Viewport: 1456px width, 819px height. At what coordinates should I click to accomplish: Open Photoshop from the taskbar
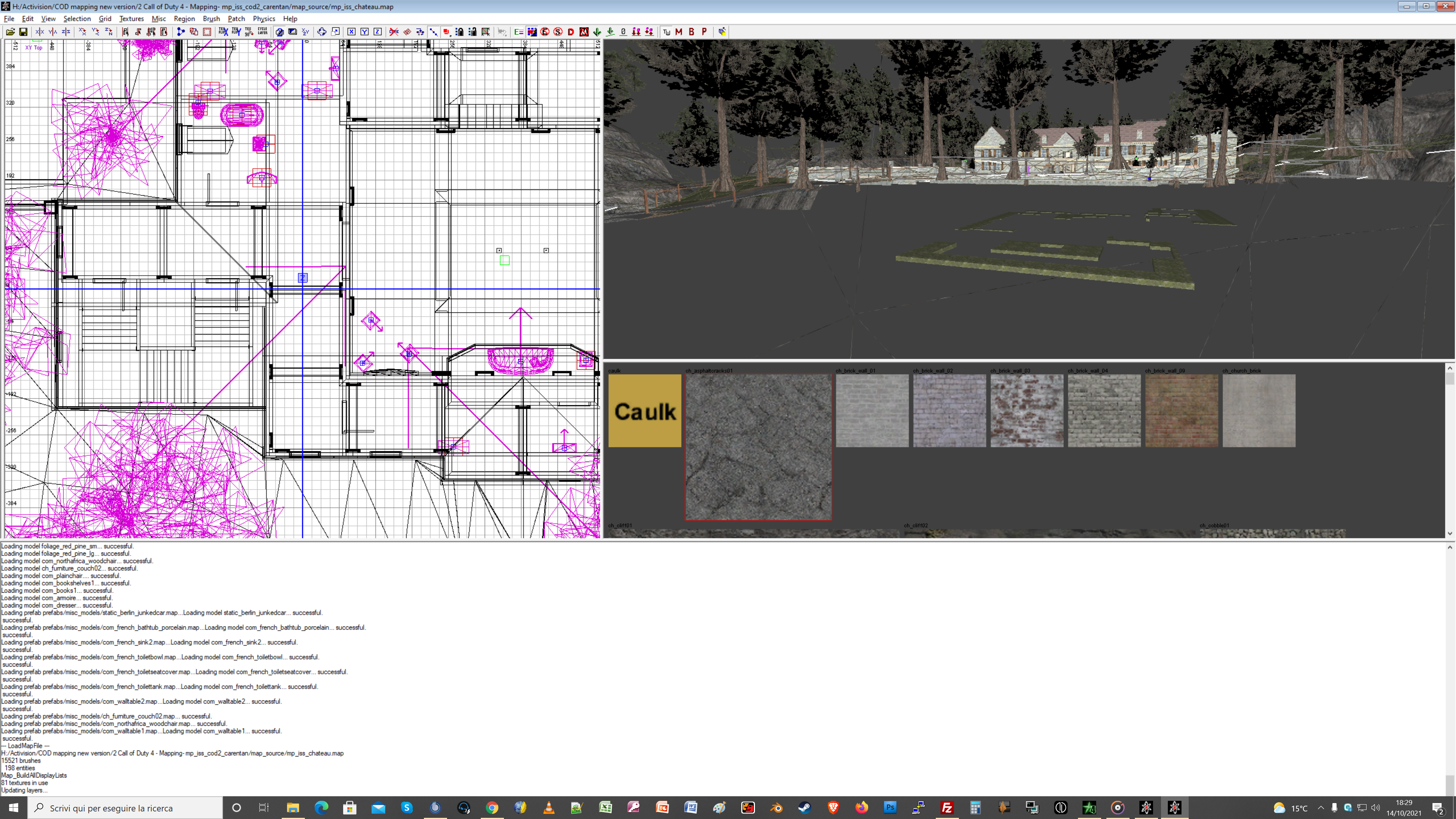pos(890,808)
